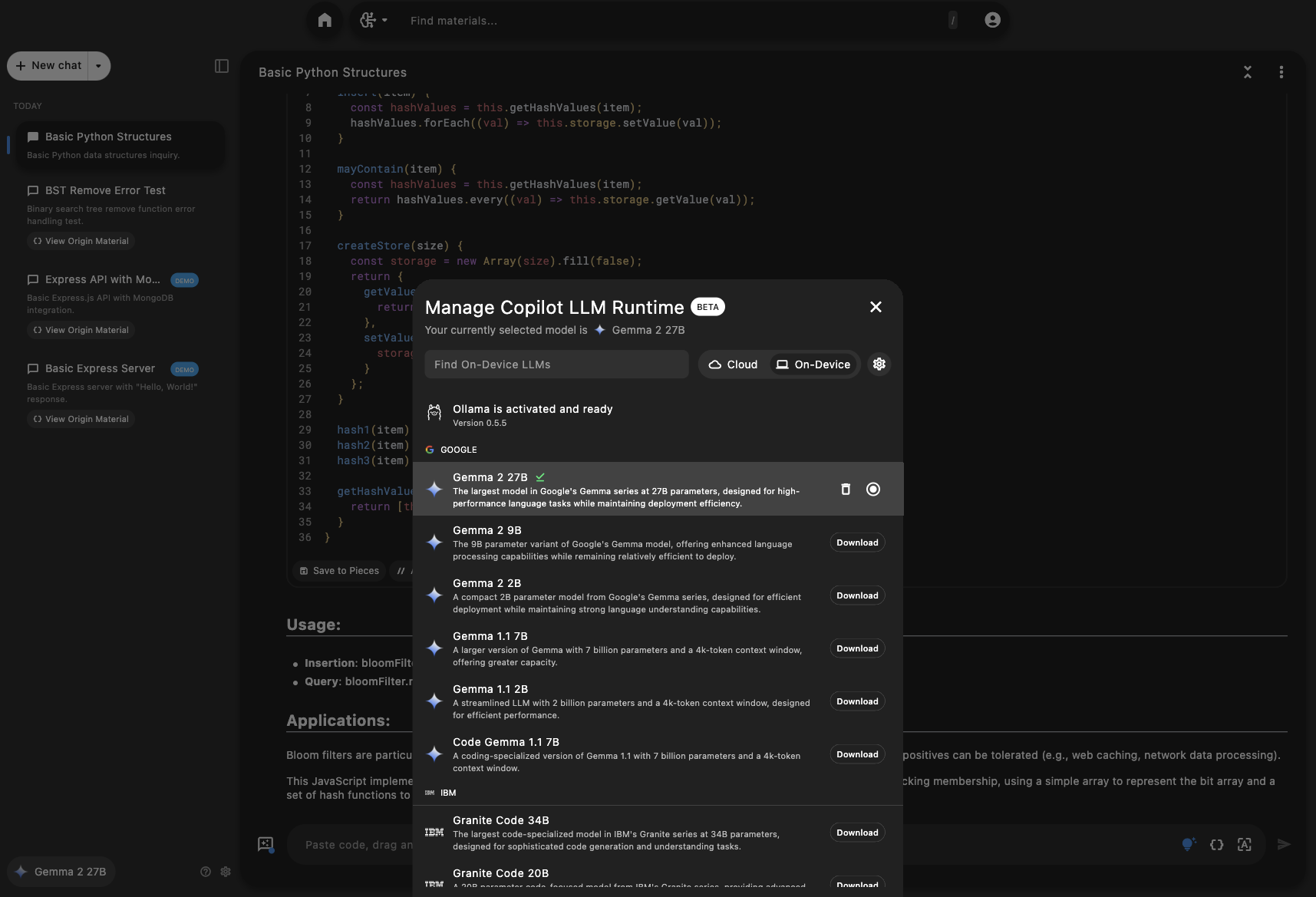Select the Gemma 2 2B model row
This screenshot has height=897, width=1316.
click(658, 595)
